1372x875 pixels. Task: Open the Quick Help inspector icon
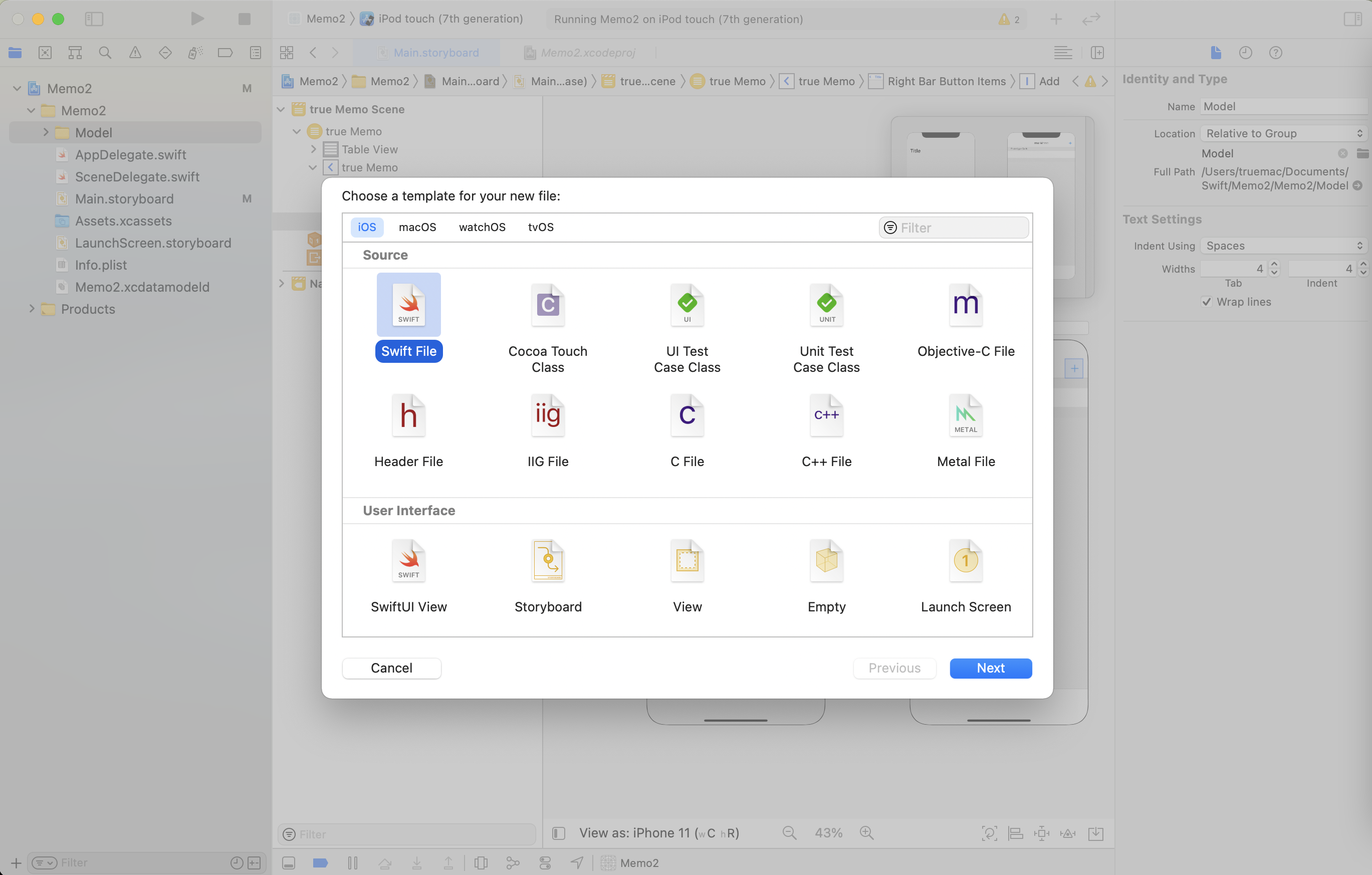1275,53
